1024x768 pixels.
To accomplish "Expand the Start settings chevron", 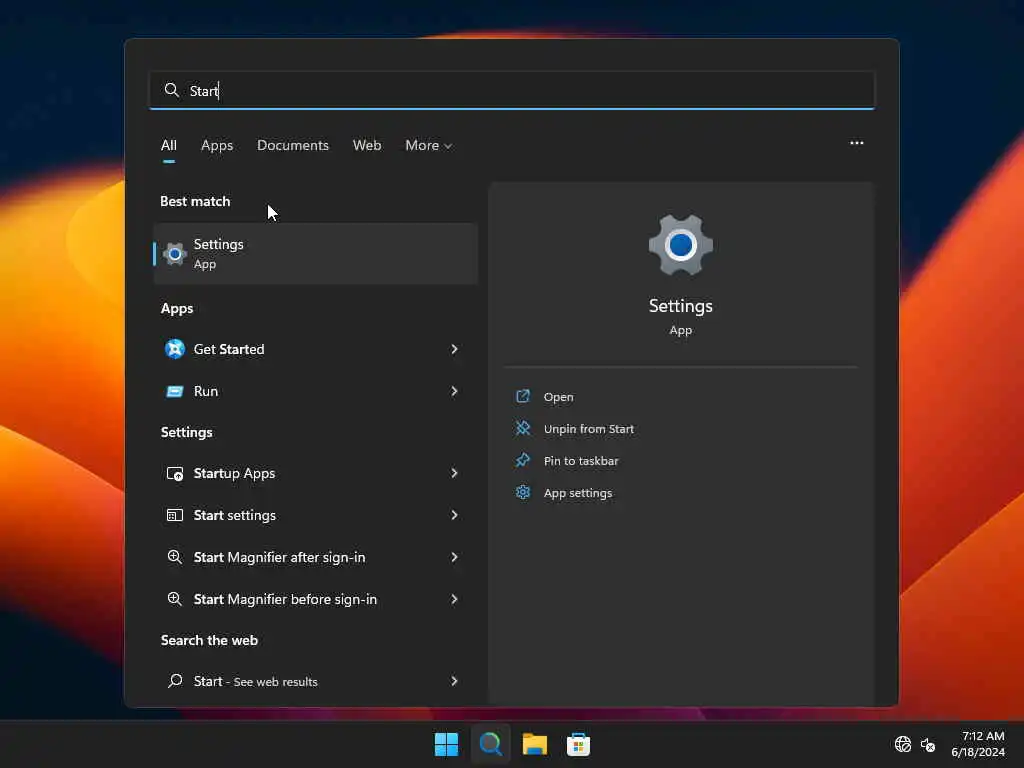I will (x=455, y=515).
